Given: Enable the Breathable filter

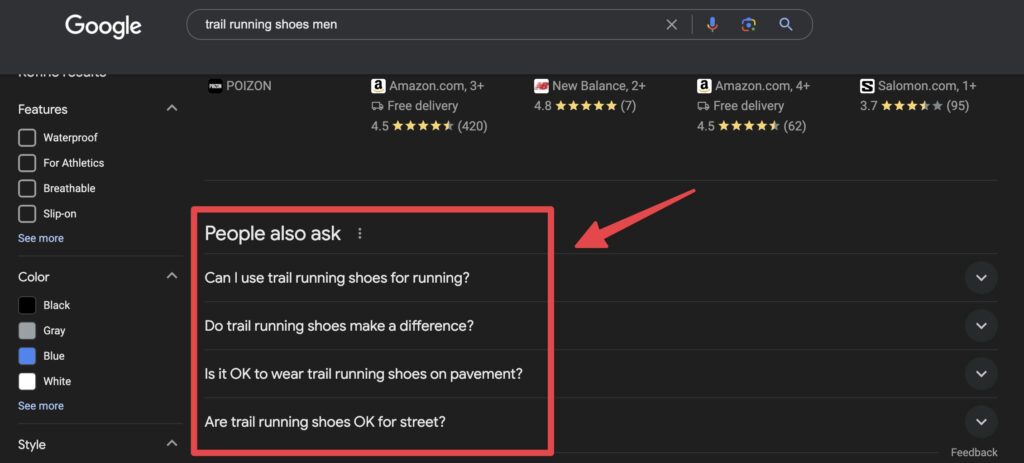Looking at the screenshot, I should [27, 188].
